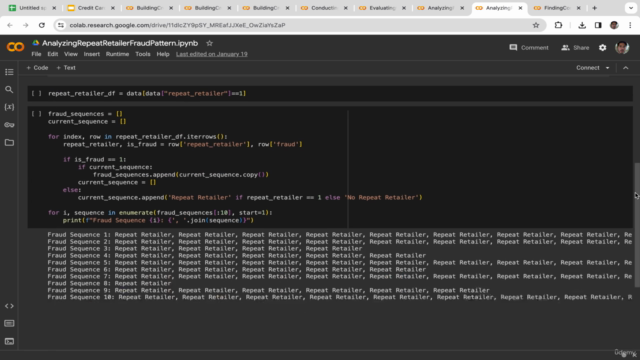Switch to the Untitled spreadsheet tab
This screenshot has width=640, height=360.
click(32, 8)
